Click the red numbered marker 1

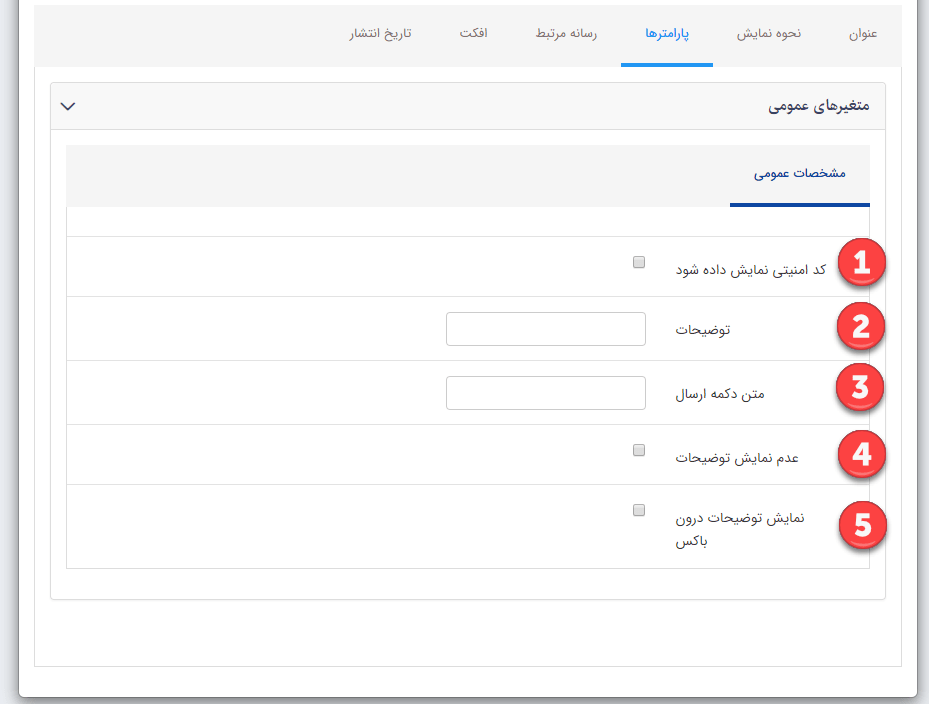(x=861, y=261)
